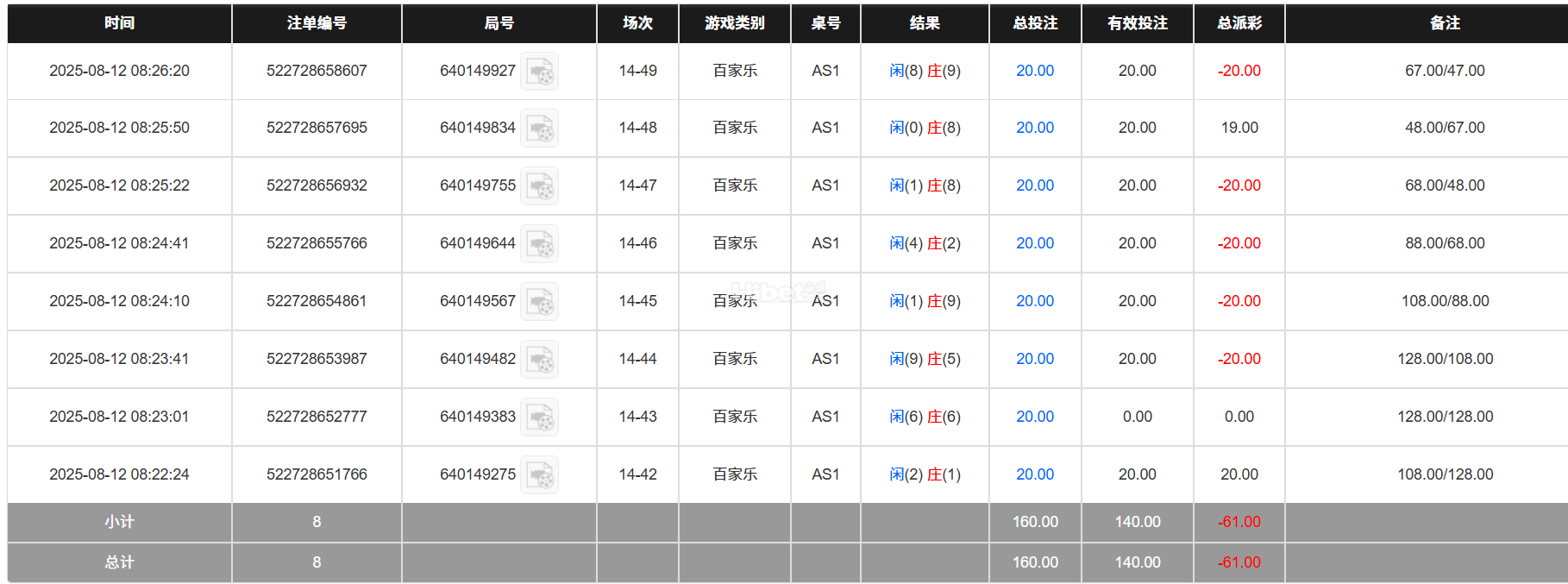View replay for round 640149275
Screen dimensions: 1568x584
click(540, 475)
